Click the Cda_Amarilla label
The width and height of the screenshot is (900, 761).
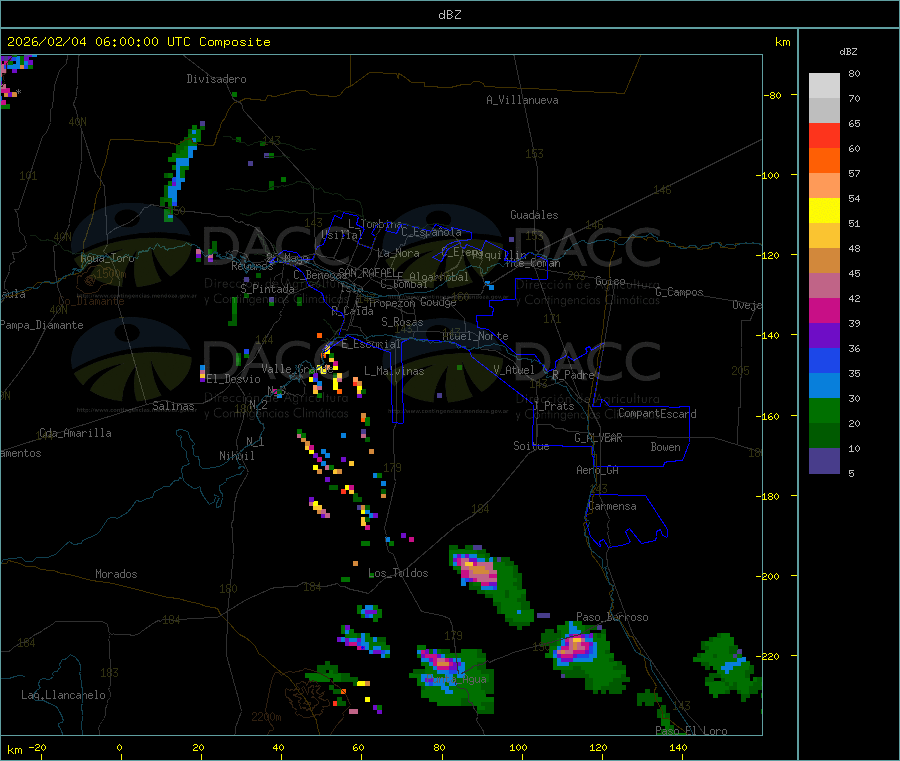(x=75, y=433)
